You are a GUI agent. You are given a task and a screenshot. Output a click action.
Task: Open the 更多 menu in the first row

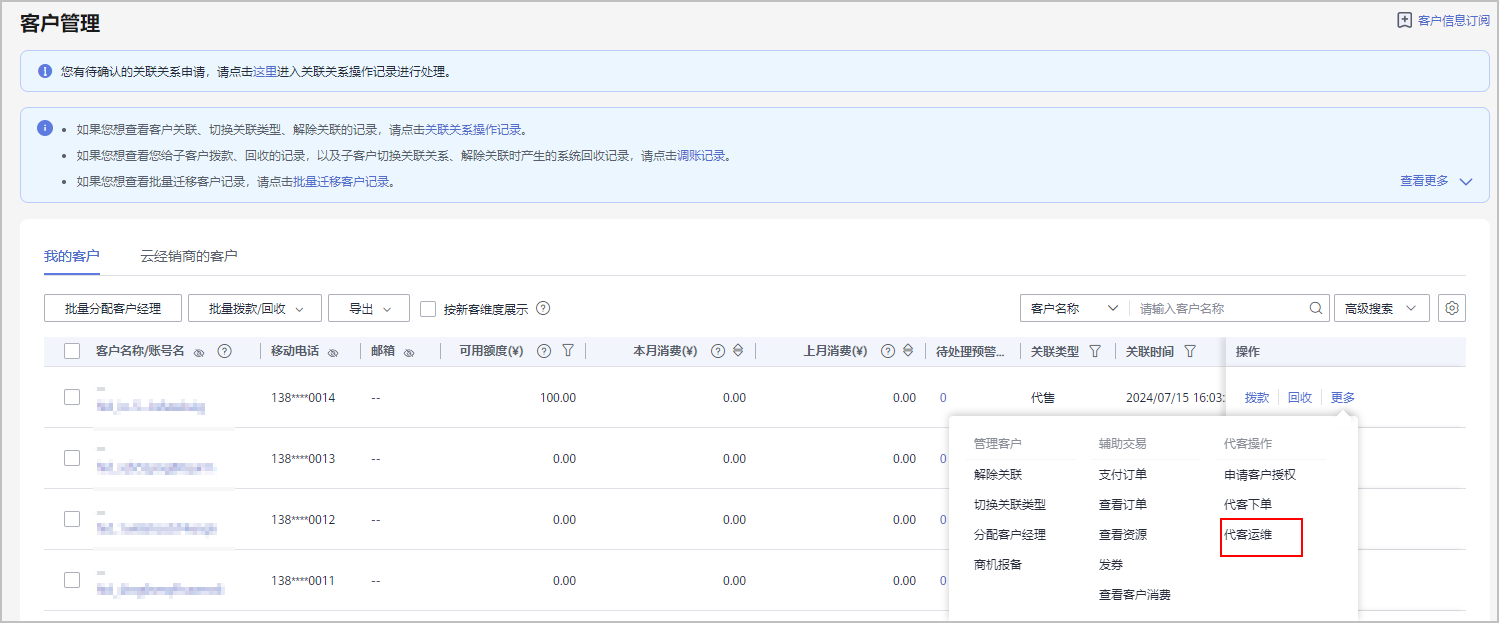tap(1343, 397)
